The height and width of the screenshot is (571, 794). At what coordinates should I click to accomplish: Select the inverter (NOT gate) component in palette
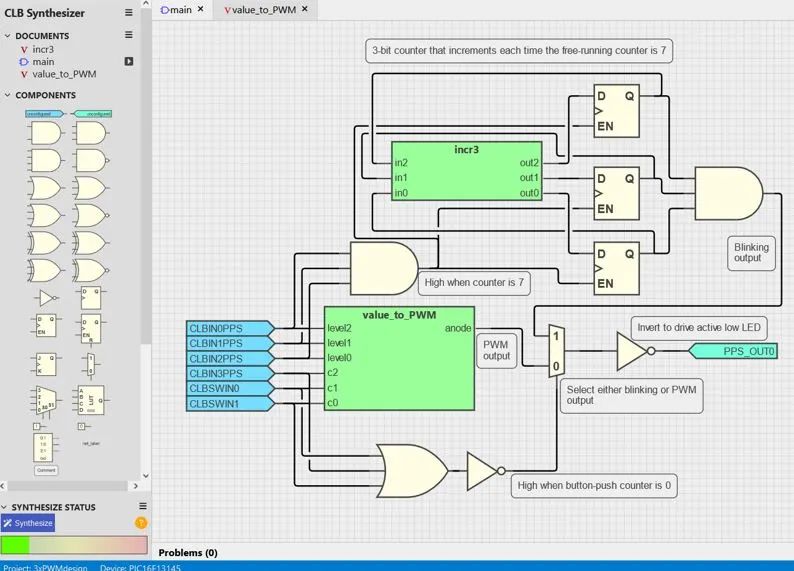(x=47, y=297)
